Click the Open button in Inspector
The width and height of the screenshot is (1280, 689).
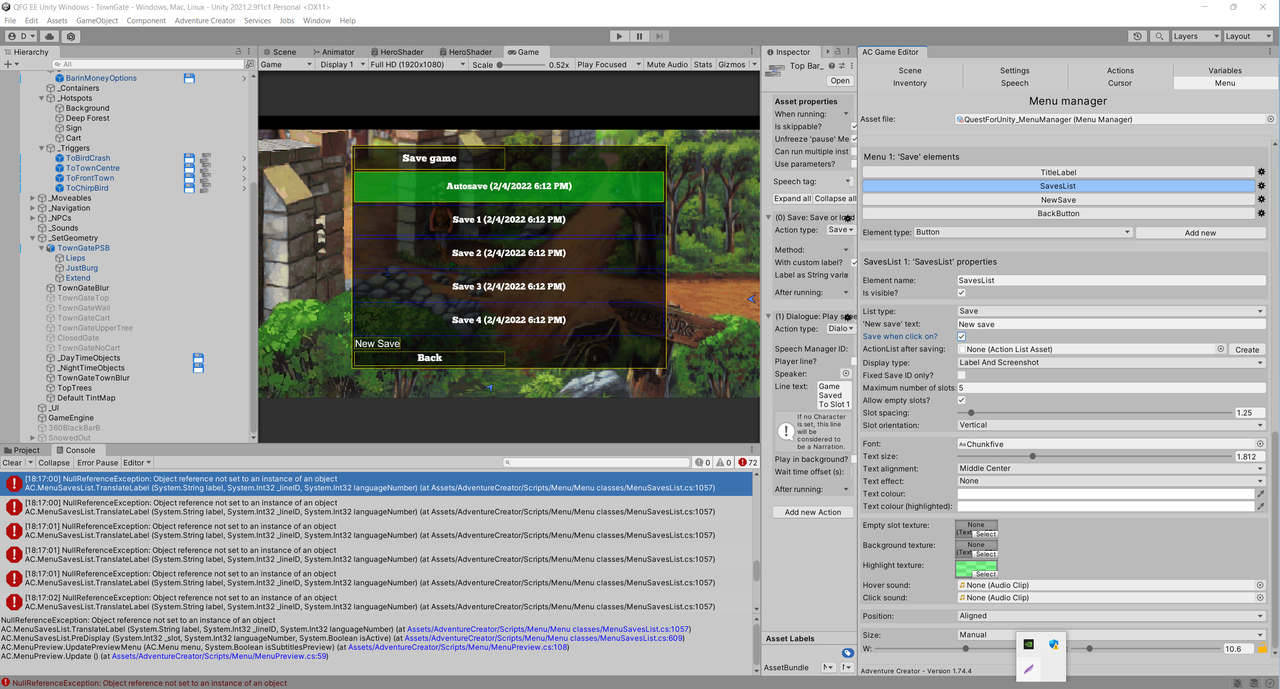click(x=840, y=81)
